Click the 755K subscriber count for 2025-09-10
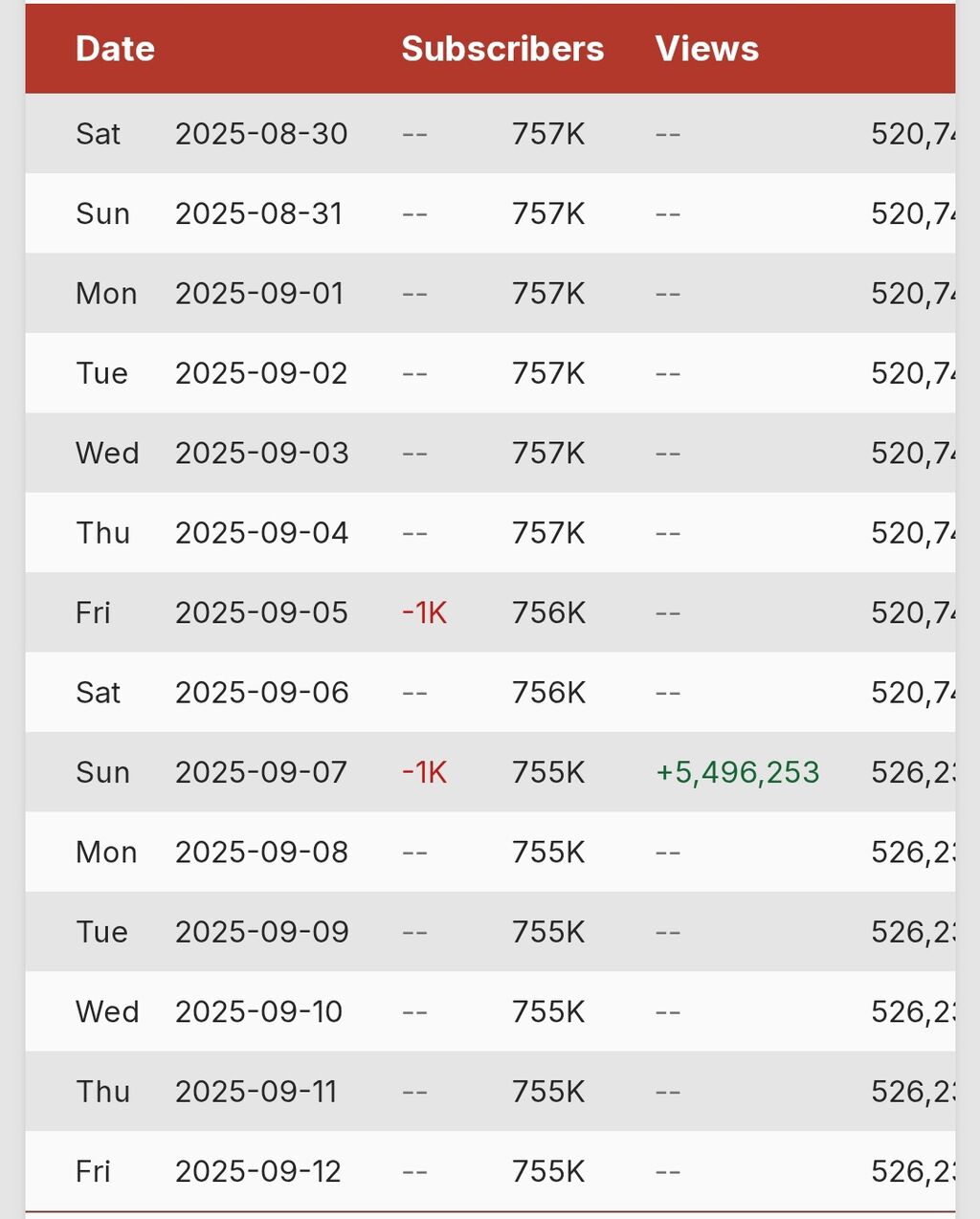980x1219 pixels. pyautogui.click(x=548, y=1011)
